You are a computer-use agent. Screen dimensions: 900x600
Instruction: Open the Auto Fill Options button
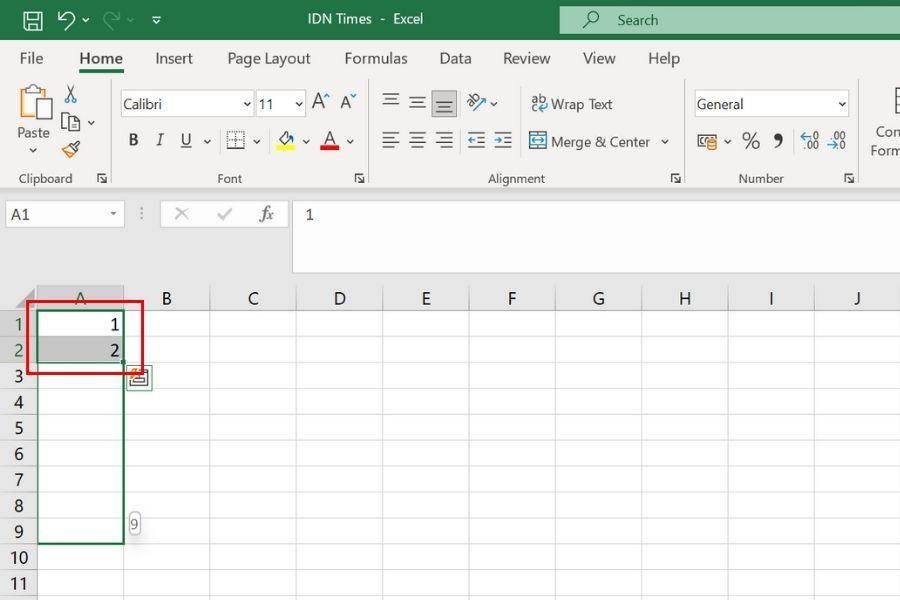(x=139, y=378)
